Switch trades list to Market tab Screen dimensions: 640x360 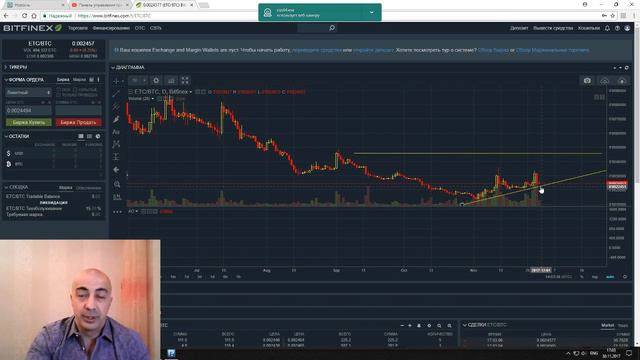pos(607,325)
